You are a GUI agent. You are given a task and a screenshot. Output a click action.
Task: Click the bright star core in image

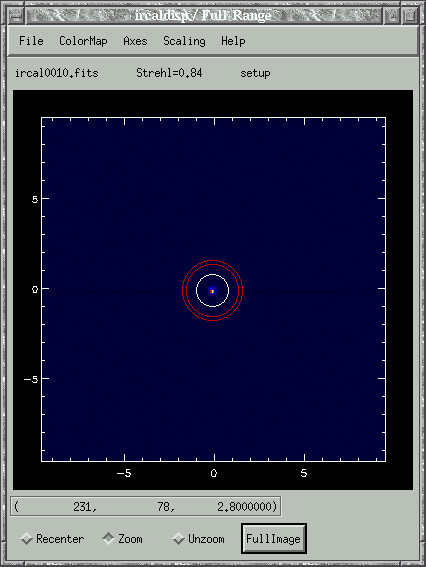212,291
